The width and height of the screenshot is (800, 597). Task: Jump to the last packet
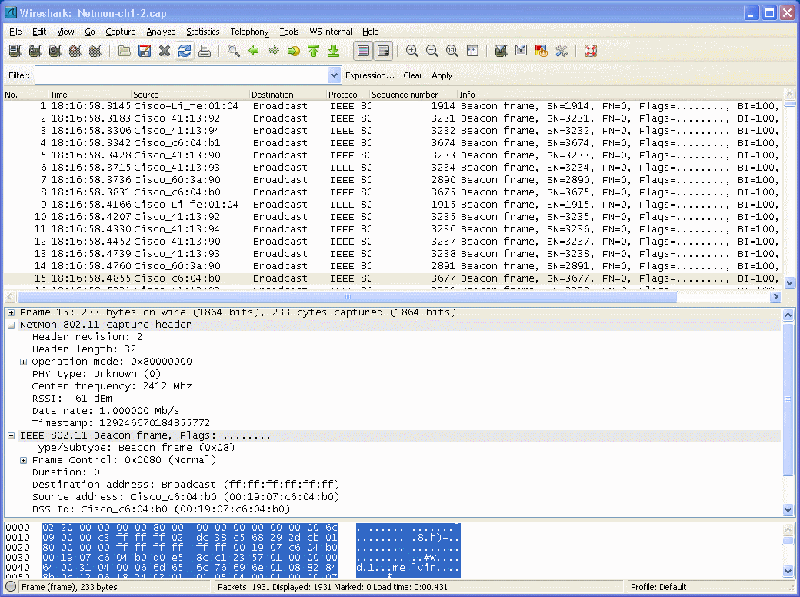[x=333, y=51]
